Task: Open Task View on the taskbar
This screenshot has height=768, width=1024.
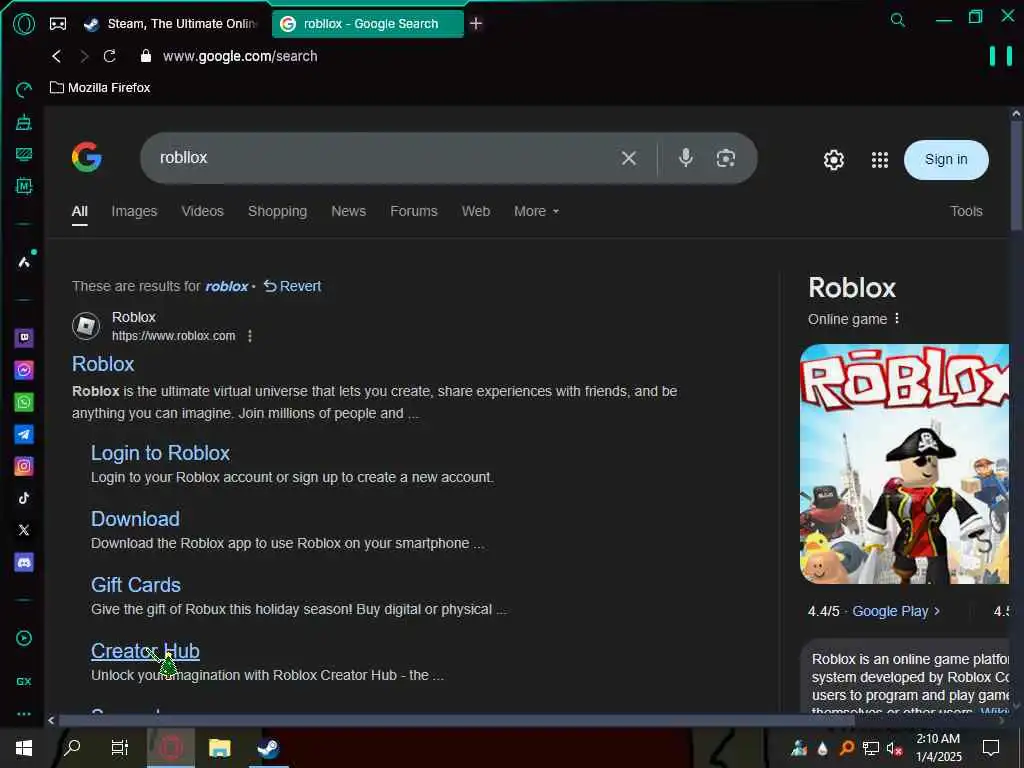Action: coord(120,748)
